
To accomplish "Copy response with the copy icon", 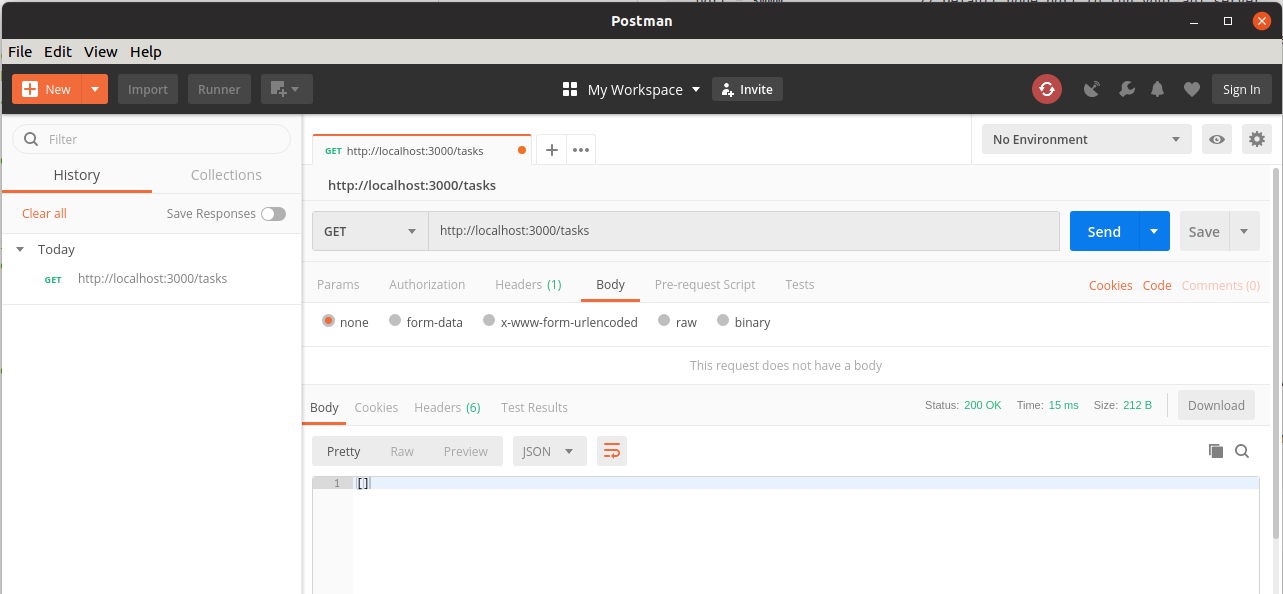I will [x=1216, y=451].
